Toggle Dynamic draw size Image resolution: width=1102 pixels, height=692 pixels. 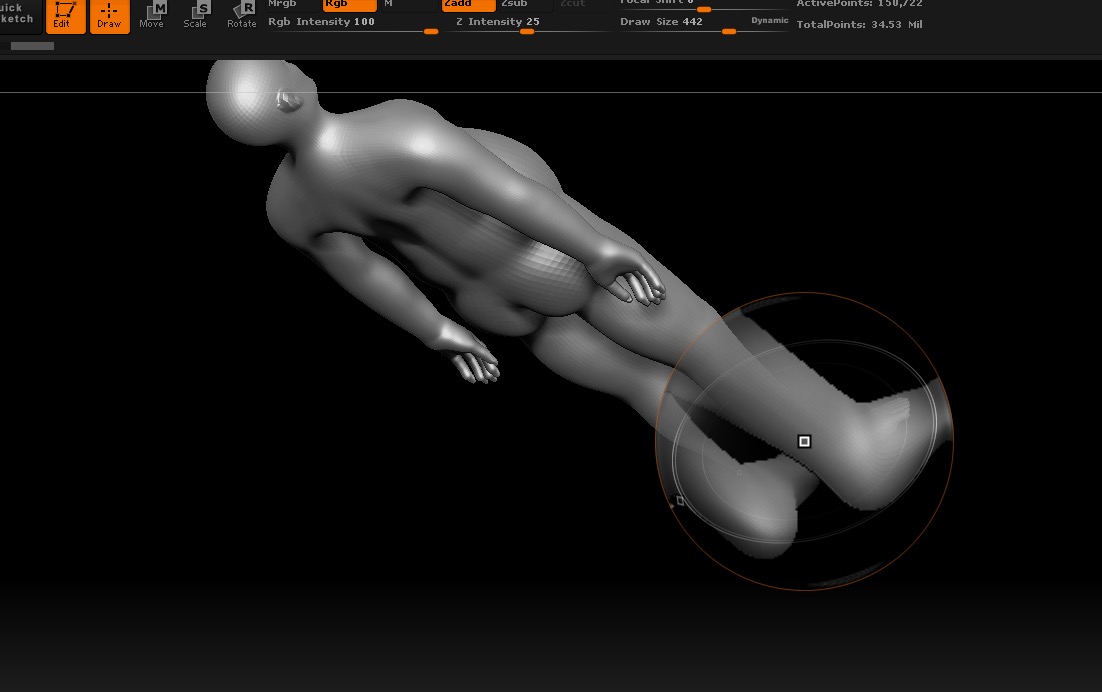click(770, 20)
